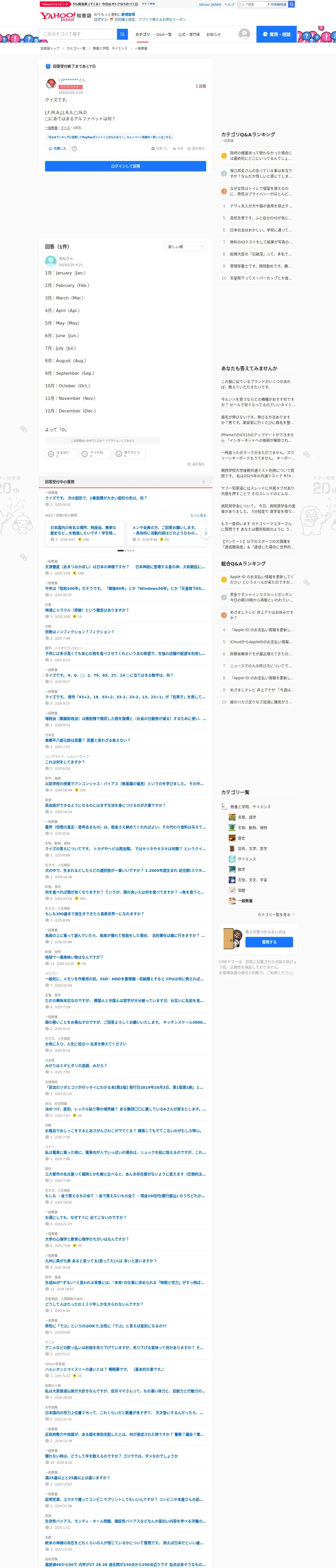The width and height of the screenshot is (336, 1568).
Task: Toggle the 共感した empathy button
Action: coord(57,148)
